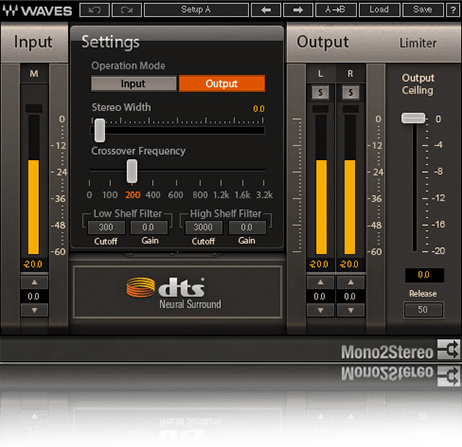This screenshot has height=447, width=462.
Task: Click the Mono2Stereo plugin icon
Action: coord(449,349)
